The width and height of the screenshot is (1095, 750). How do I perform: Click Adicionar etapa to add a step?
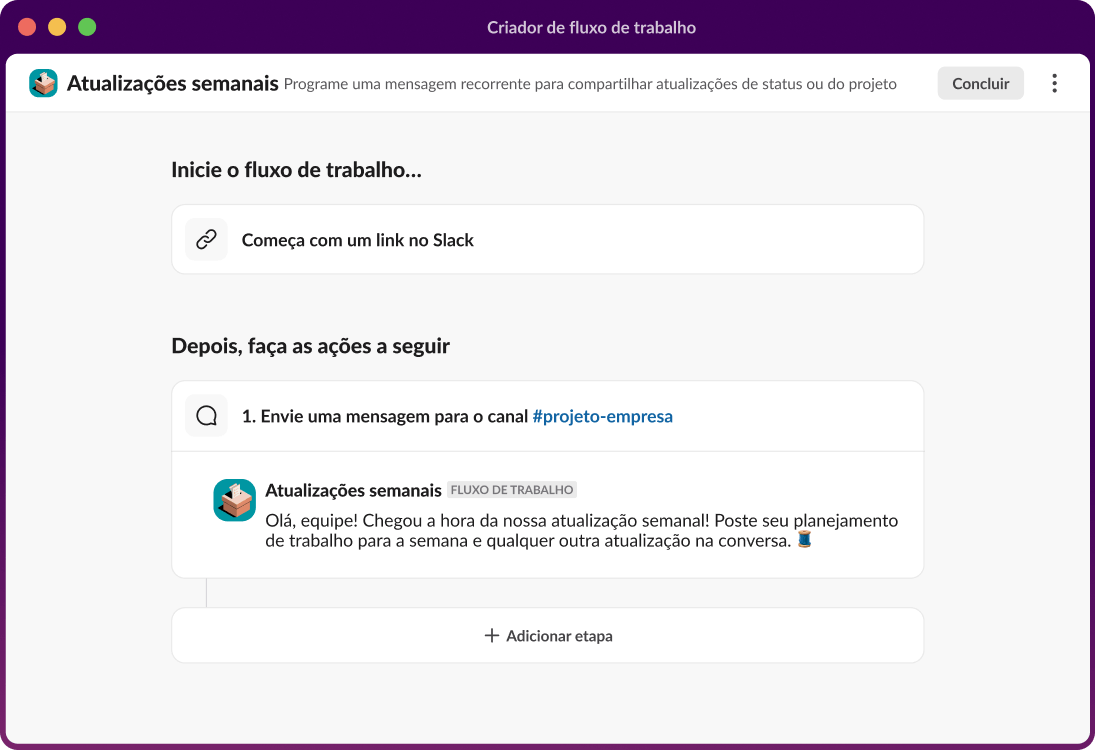point(548,635)
